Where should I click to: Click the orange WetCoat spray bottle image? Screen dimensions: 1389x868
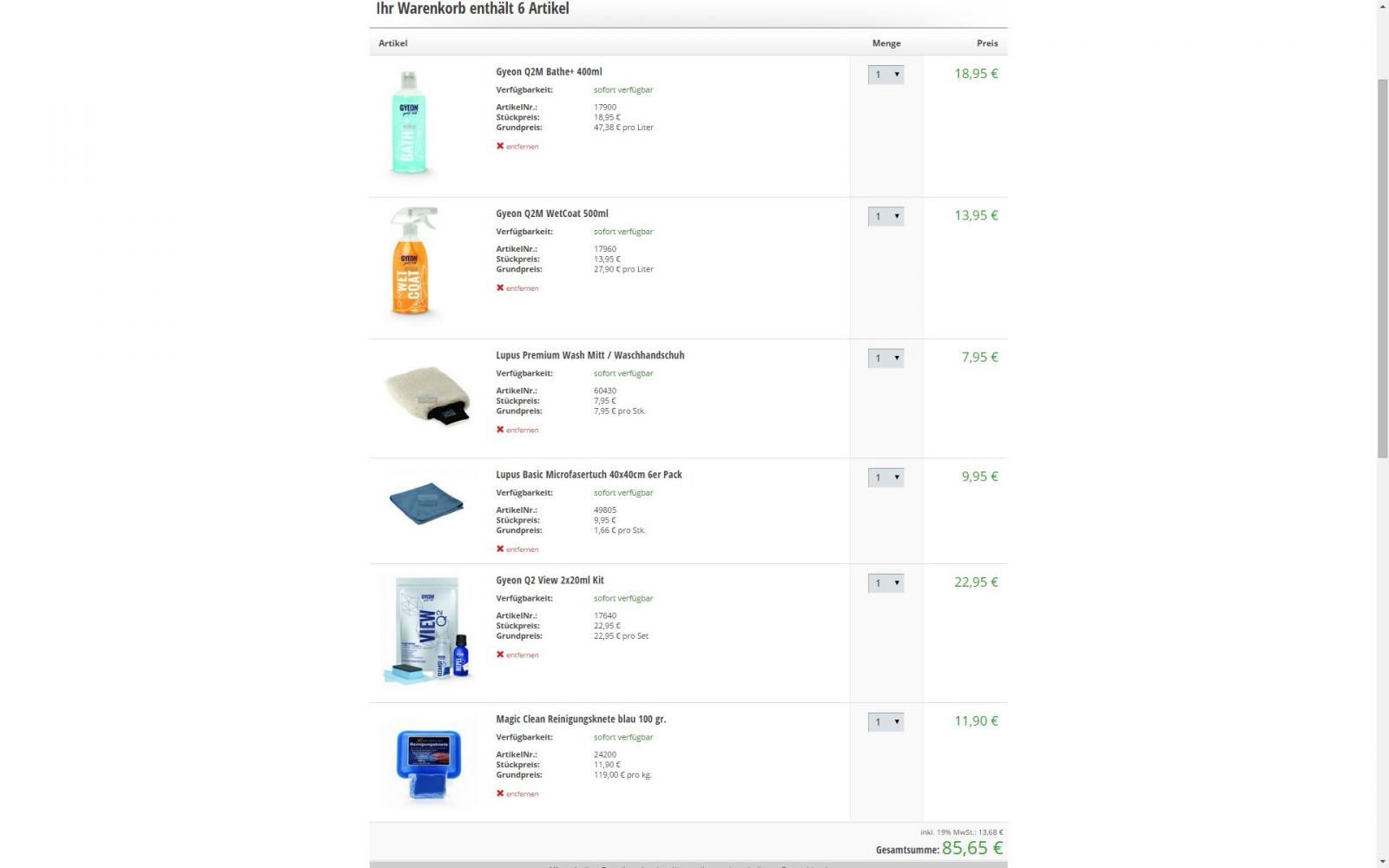point(411,261)
